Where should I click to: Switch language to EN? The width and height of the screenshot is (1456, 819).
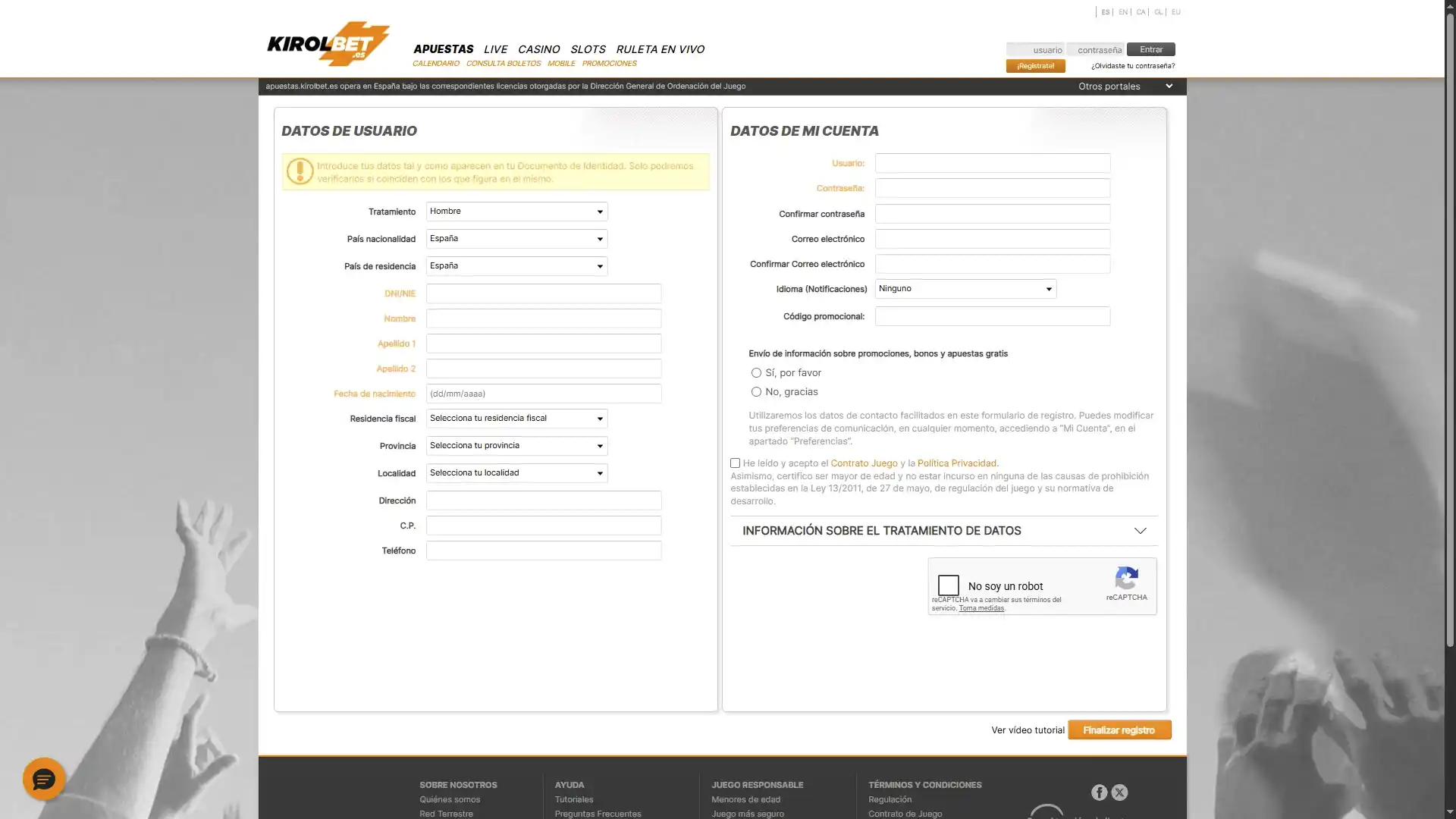pos(1123,12)
